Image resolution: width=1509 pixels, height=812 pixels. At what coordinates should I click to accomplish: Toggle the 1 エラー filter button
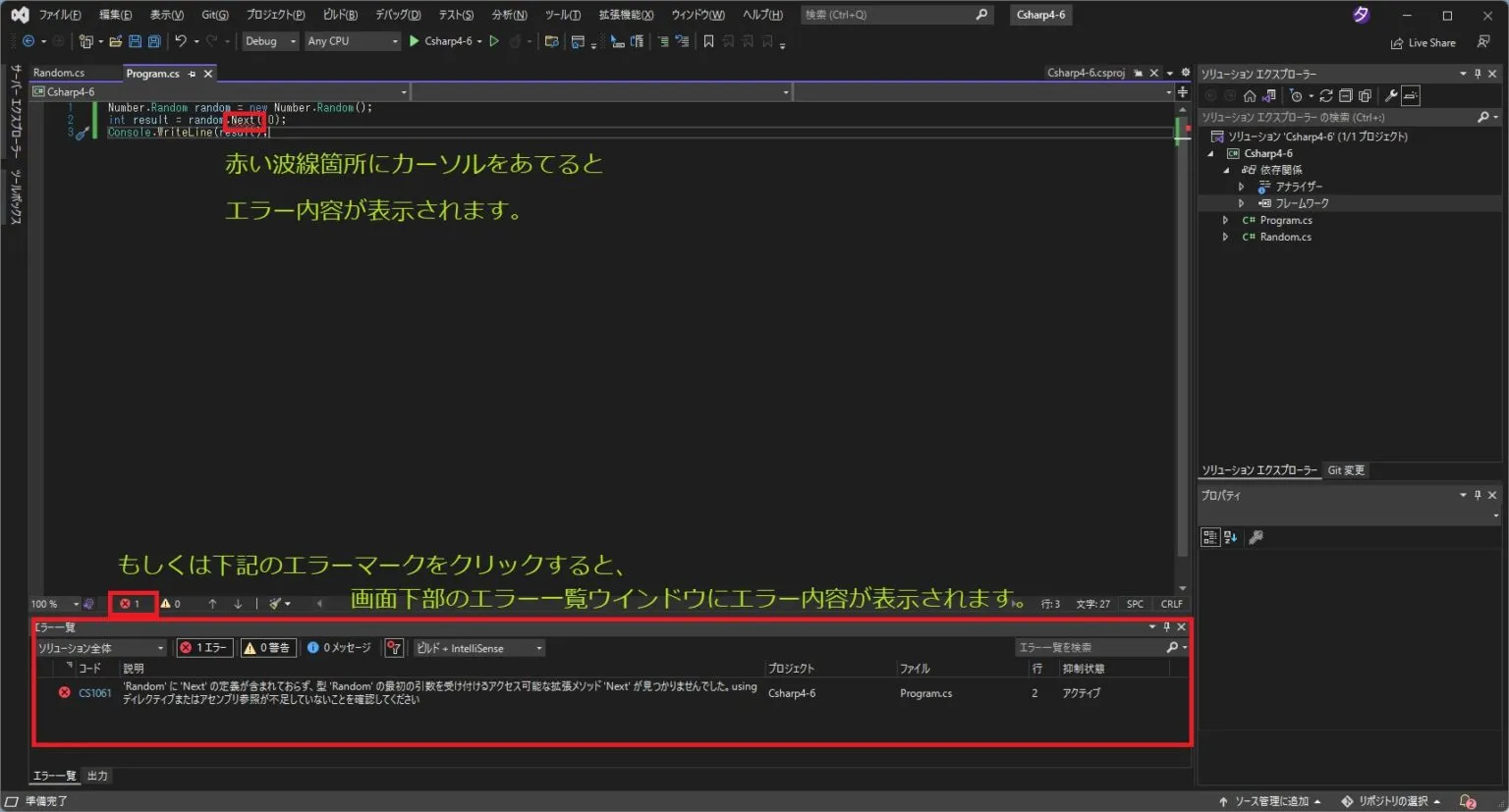click(203, 647)
